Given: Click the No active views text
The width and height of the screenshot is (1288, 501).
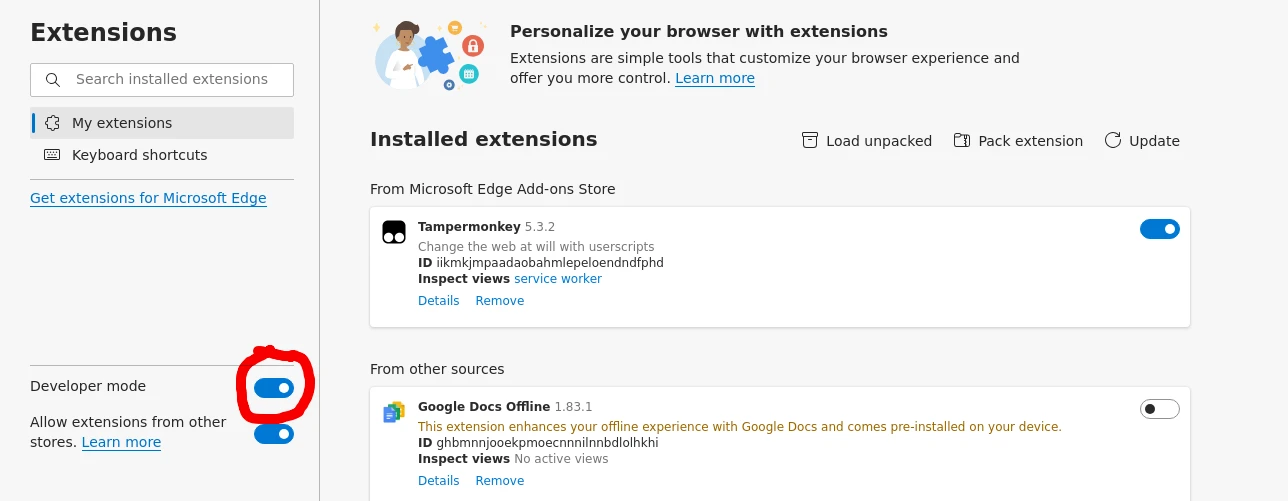Looking at the screenshot, I should coord(561,459).
